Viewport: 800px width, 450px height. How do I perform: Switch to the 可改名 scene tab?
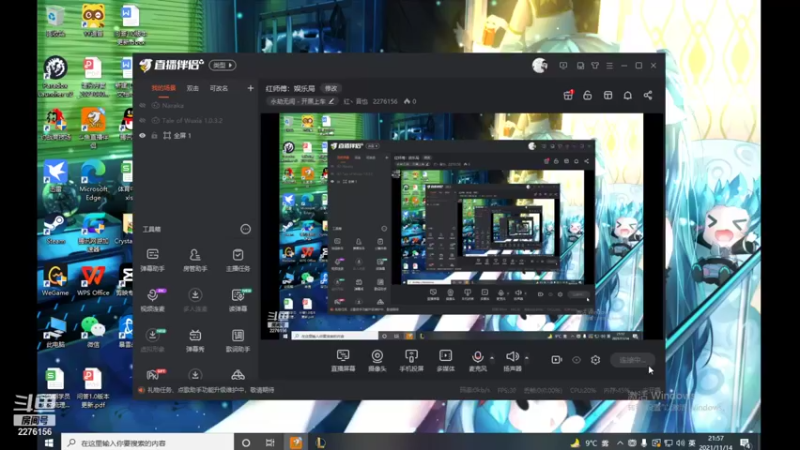tap(219, 88)
